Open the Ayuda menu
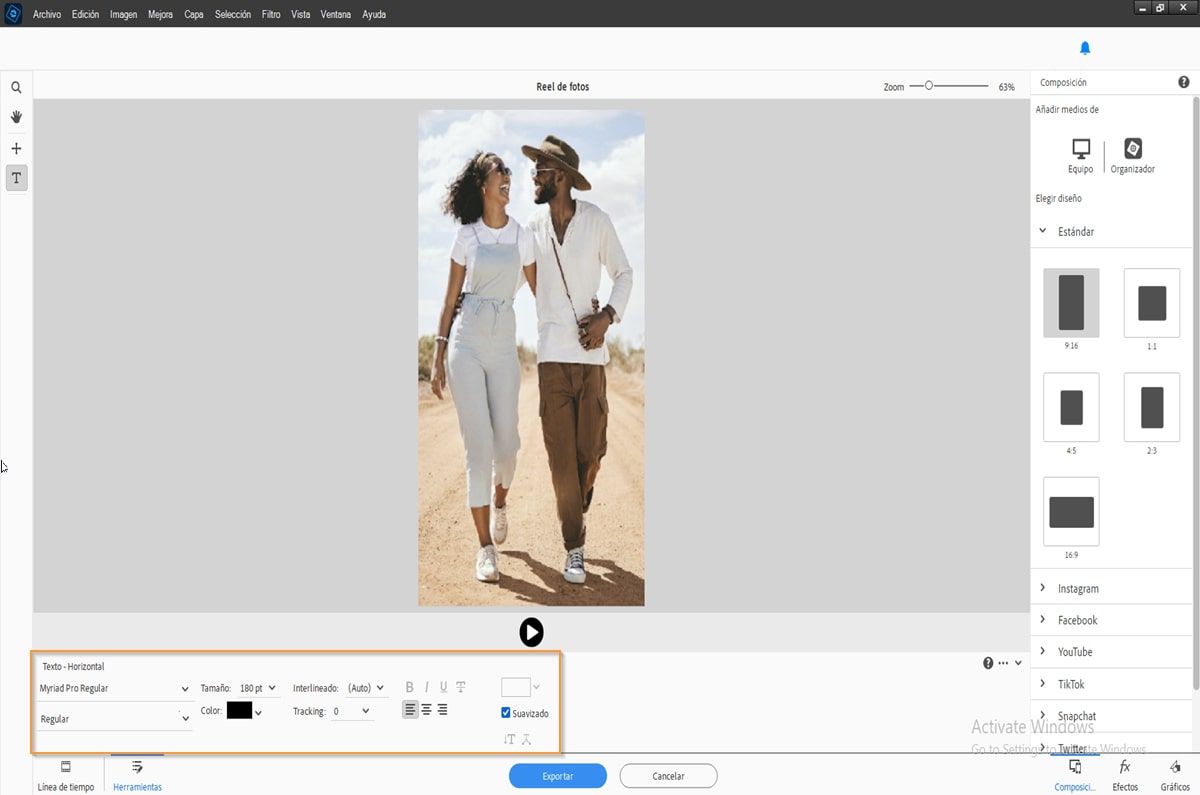 click(x=373, y=15)
